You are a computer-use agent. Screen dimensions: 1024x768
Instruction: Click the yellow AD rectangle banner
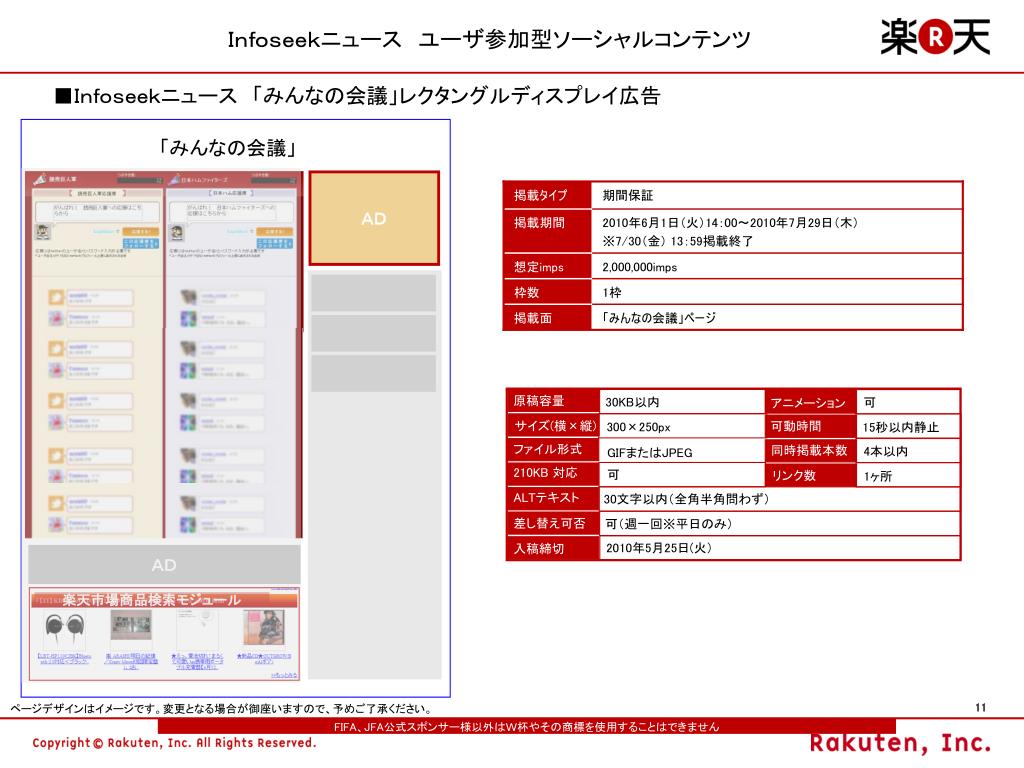pyautogui.click(x=374, y=218)
